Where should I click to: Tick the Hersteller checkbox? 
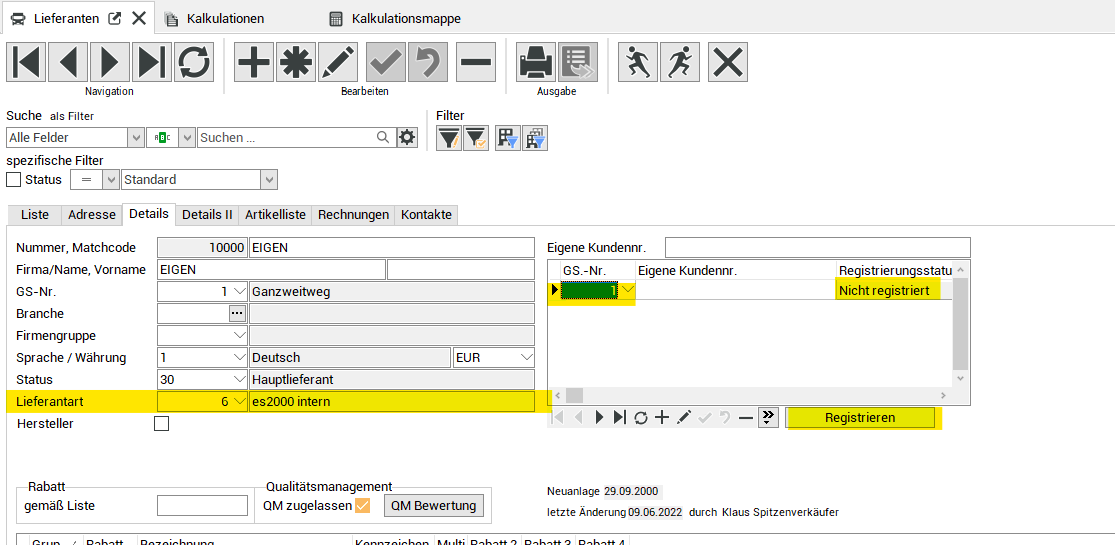[161, 424]
